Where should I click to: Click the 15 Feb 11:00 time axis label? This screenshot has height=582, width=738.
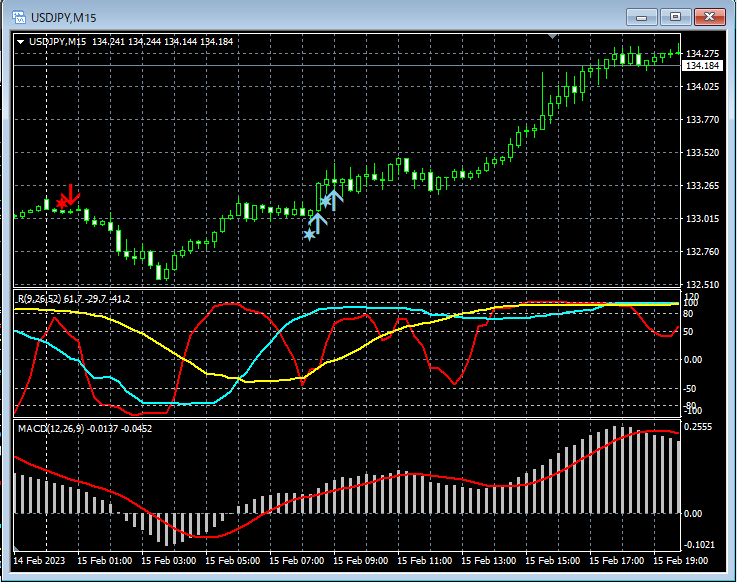click(x=425, y=561)
